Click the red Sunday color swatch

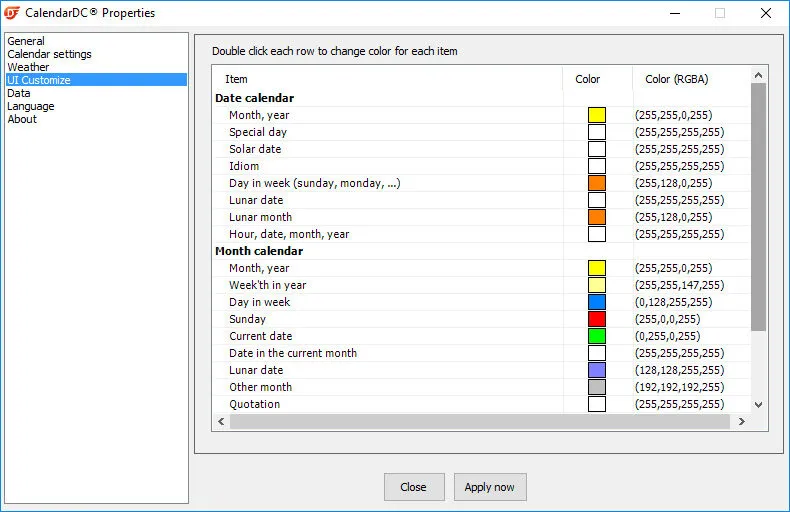coord(597,319)
